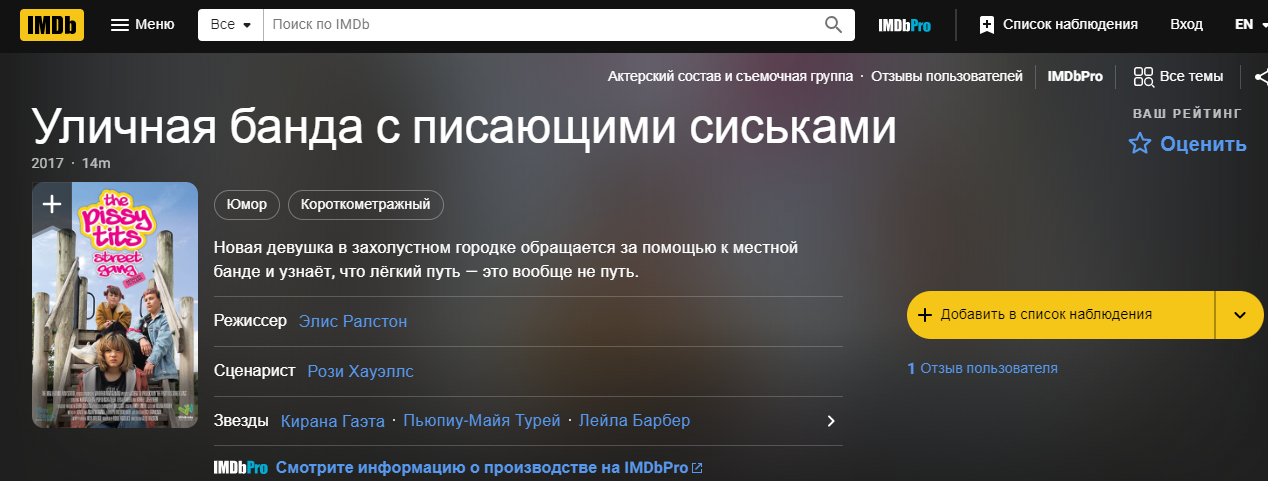Open the Pissy Tits poster image
This screenshot has height=481, width=1268.
click(x=115, y=305)
